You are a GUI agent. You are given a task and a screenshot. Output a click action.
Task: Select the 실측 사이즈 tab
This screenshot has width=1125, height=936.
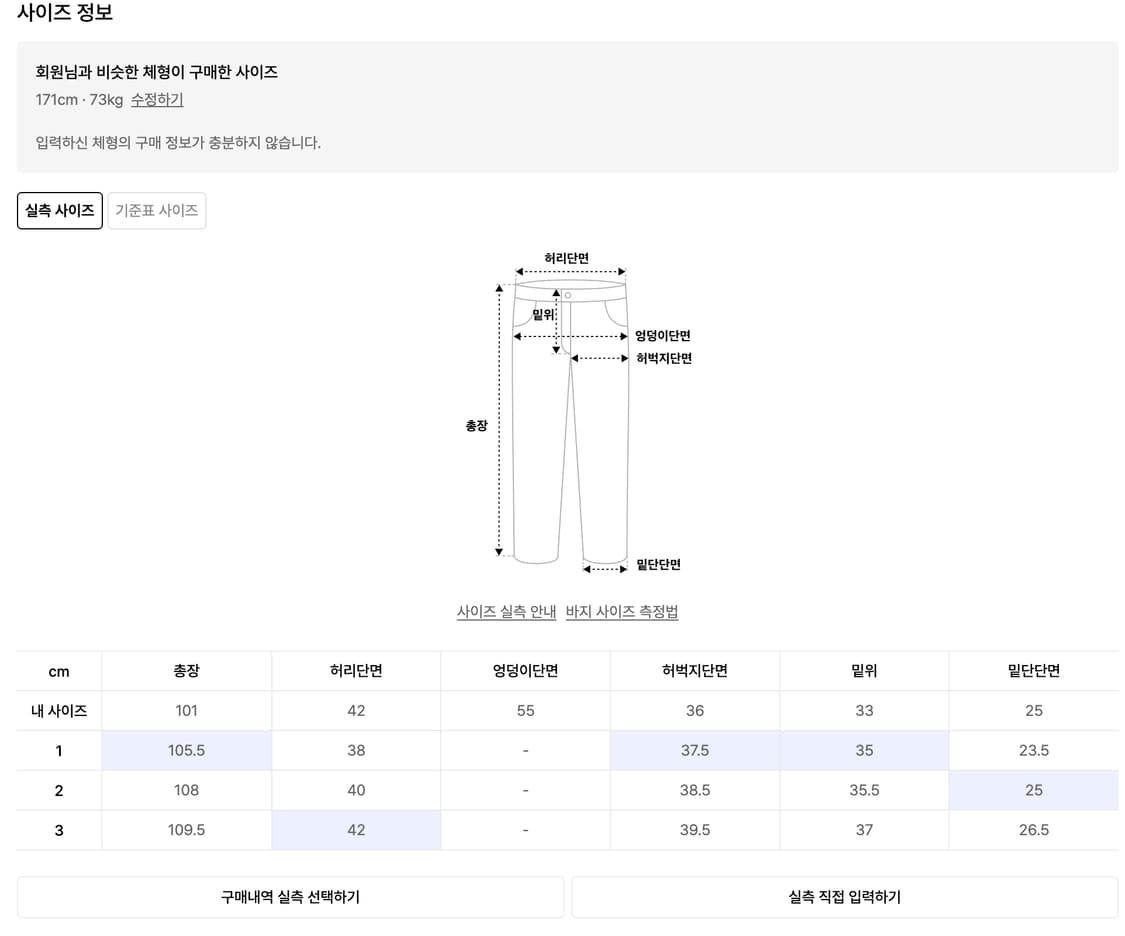pyautogui.click(x=59, y=210)
